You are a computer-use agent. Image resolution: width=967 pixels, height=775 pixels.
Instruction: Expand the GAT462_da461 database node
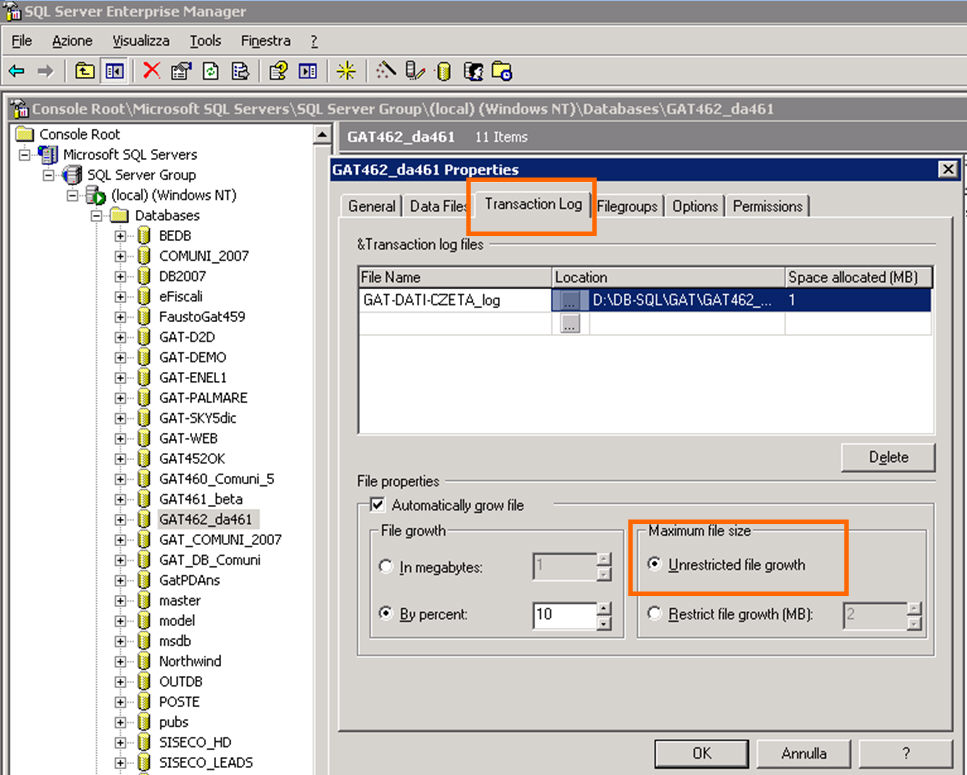(120, 520)
